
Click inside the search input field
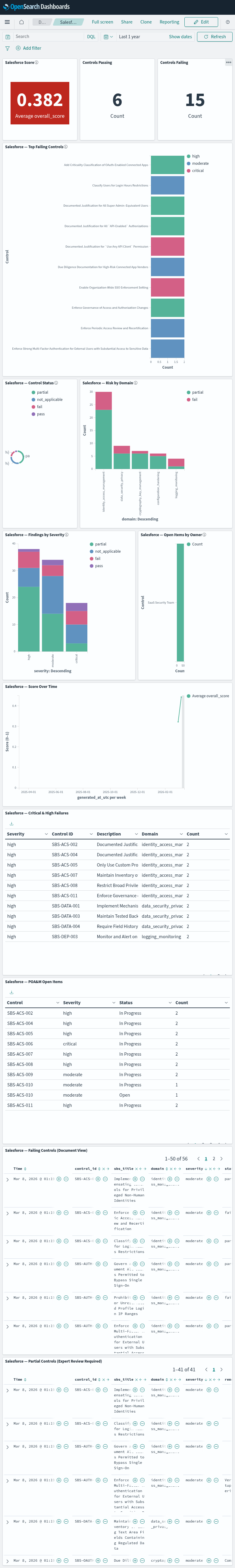point(49,36)
